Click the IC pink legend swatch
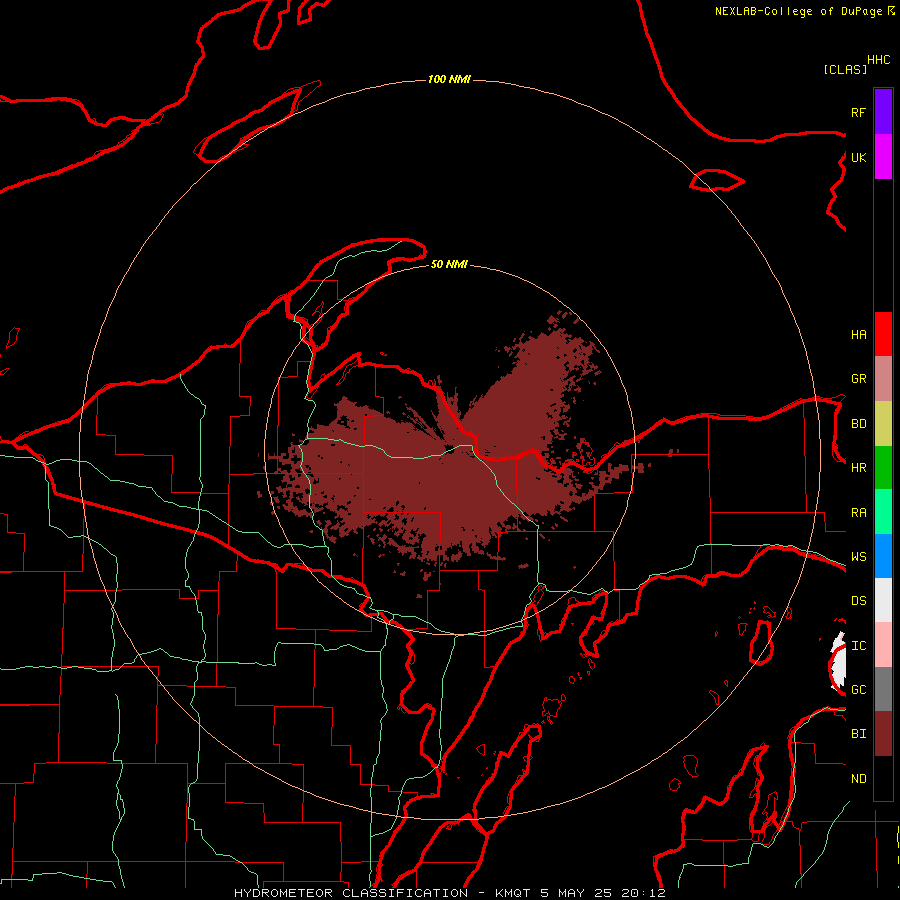This screenshot has width=900, height=900. 883,645
